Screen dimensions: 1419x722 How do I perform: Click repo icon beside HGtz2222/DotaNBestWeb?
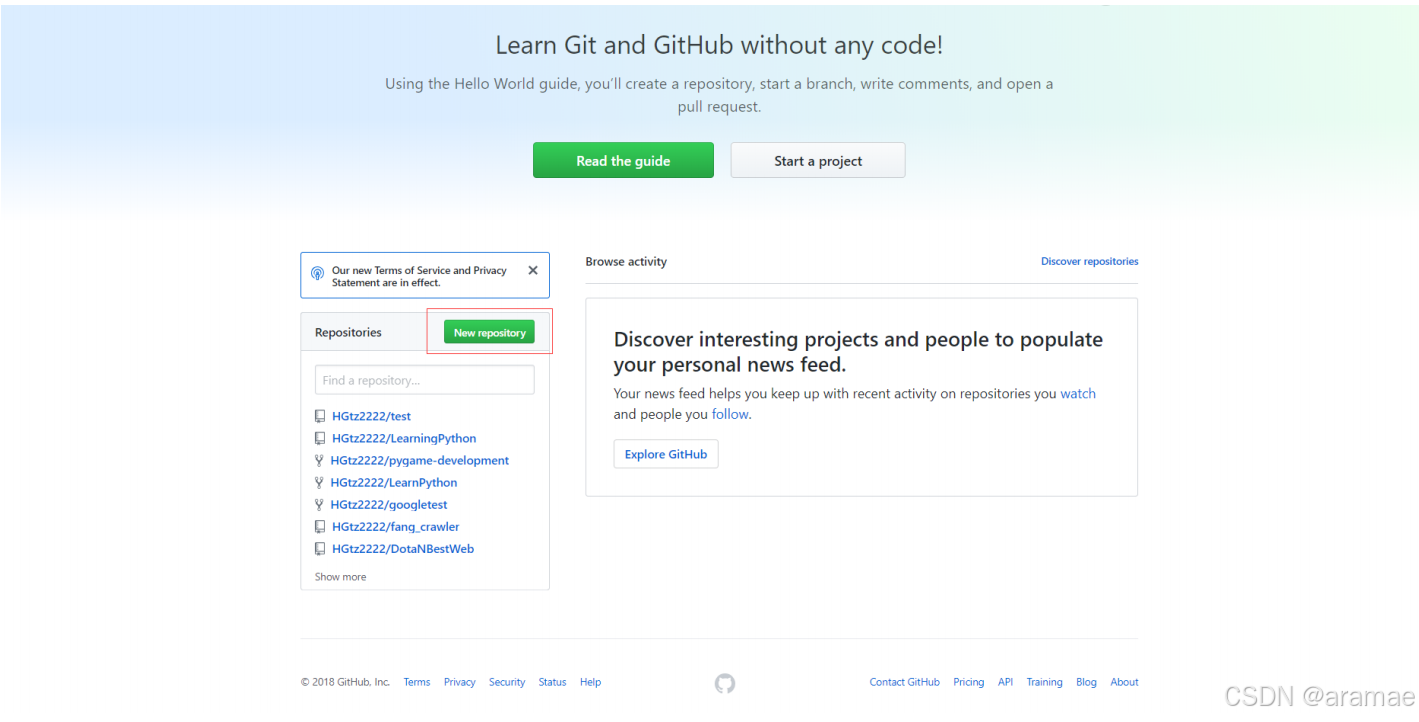tap(320, 549)
